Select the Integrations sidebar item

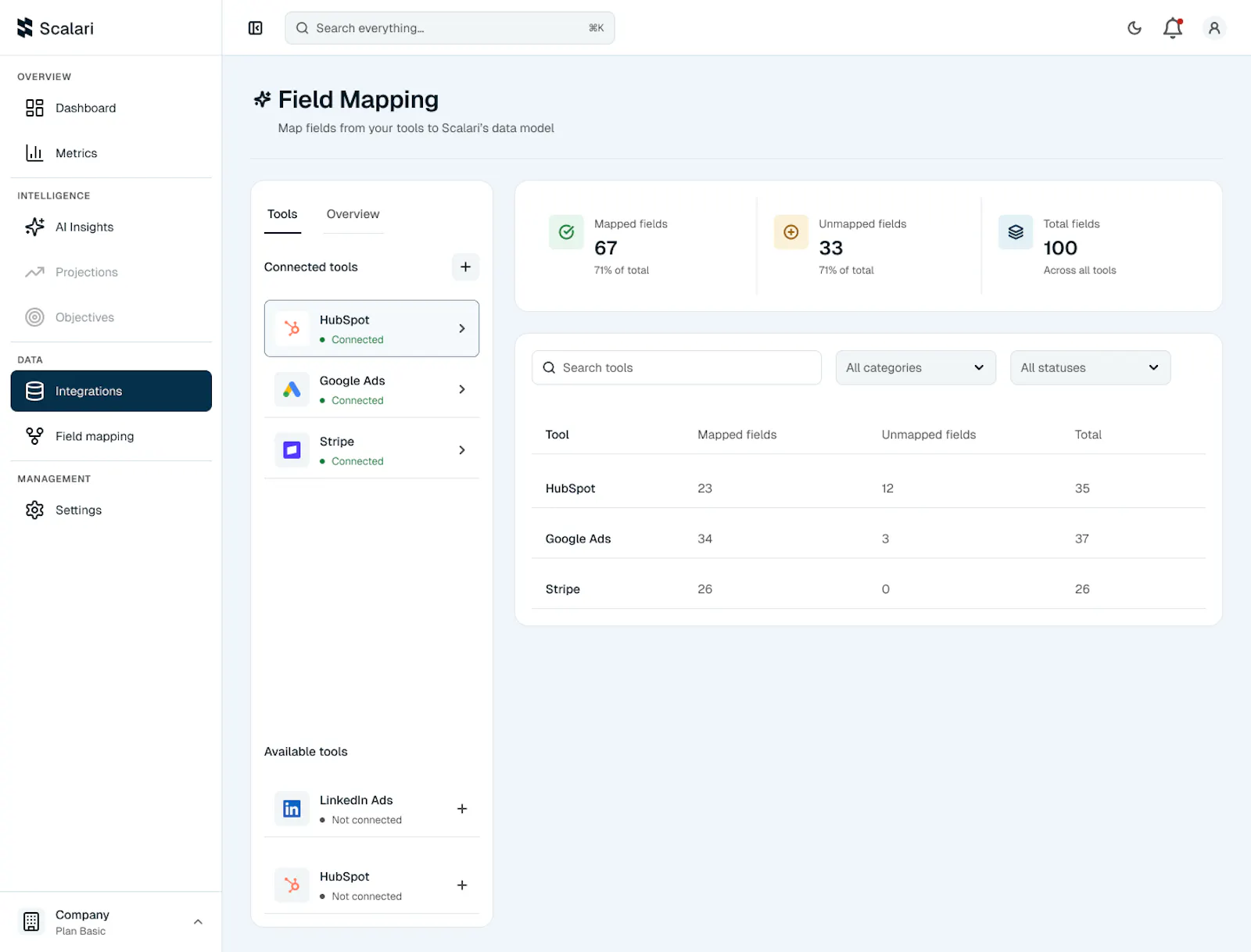coord(111,391)
